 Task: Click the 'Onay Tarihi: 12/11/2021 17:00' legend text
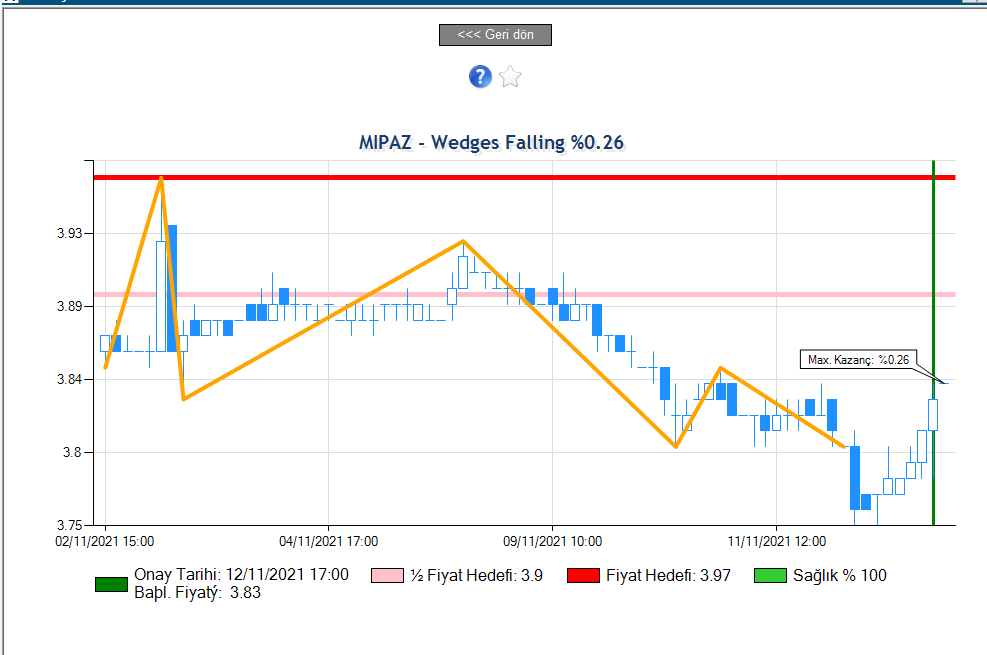point(241,574)
